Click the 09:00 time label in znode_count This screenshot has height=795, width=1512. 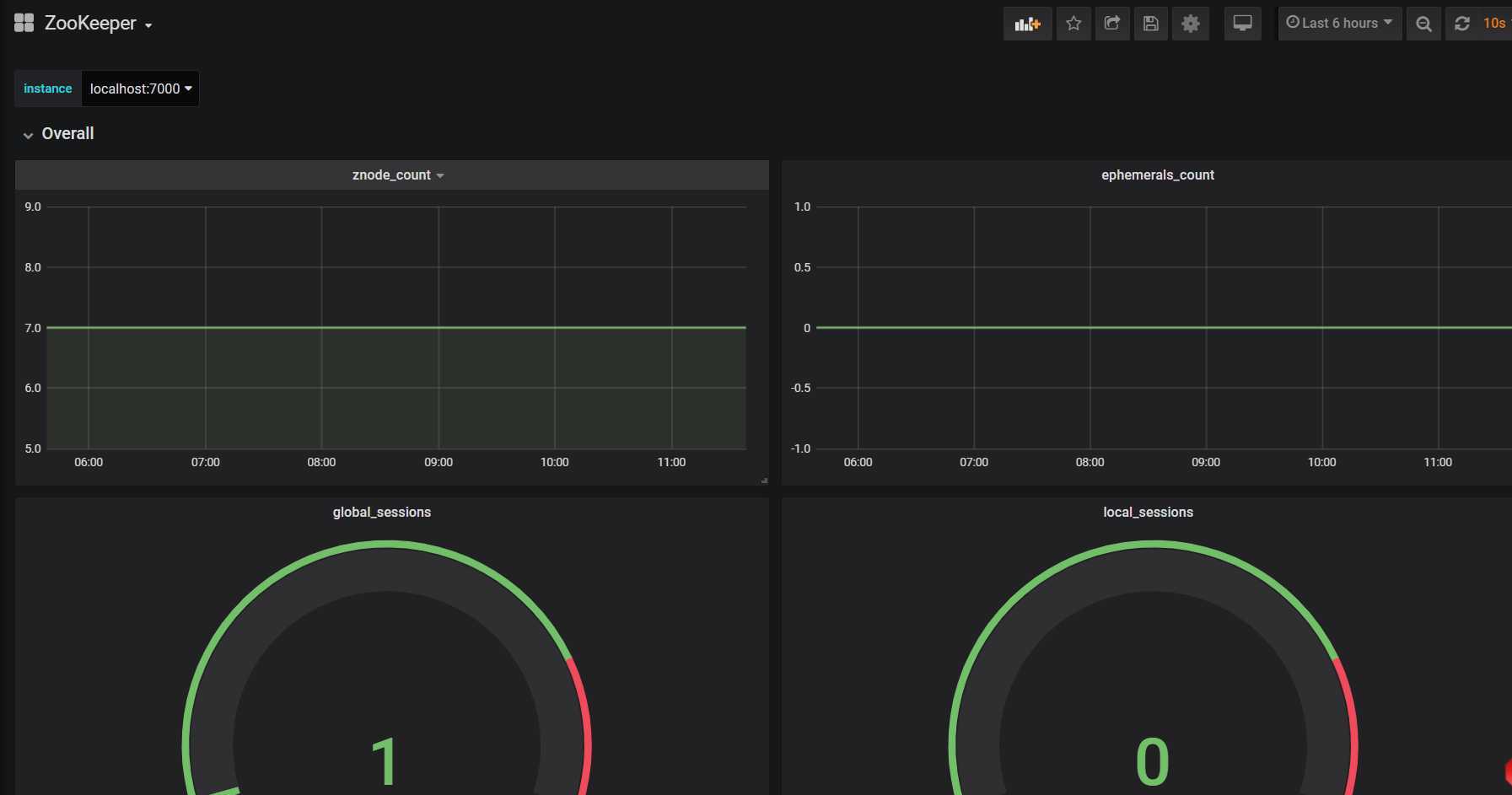click(439, 462)
